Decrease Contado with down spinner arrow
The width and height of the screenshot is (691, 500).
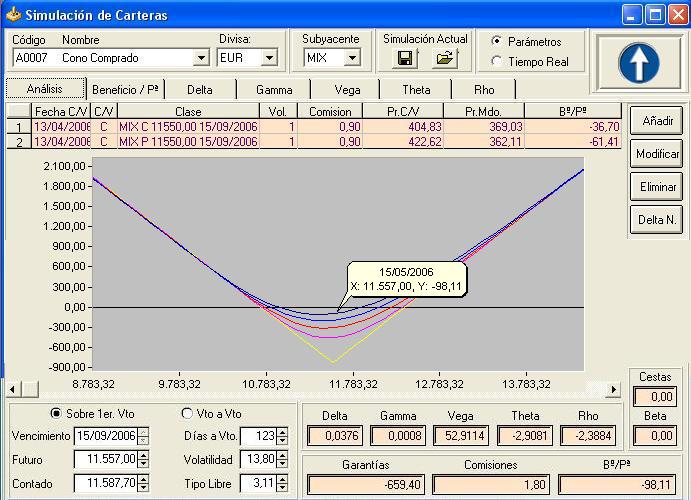click(143, 487)
